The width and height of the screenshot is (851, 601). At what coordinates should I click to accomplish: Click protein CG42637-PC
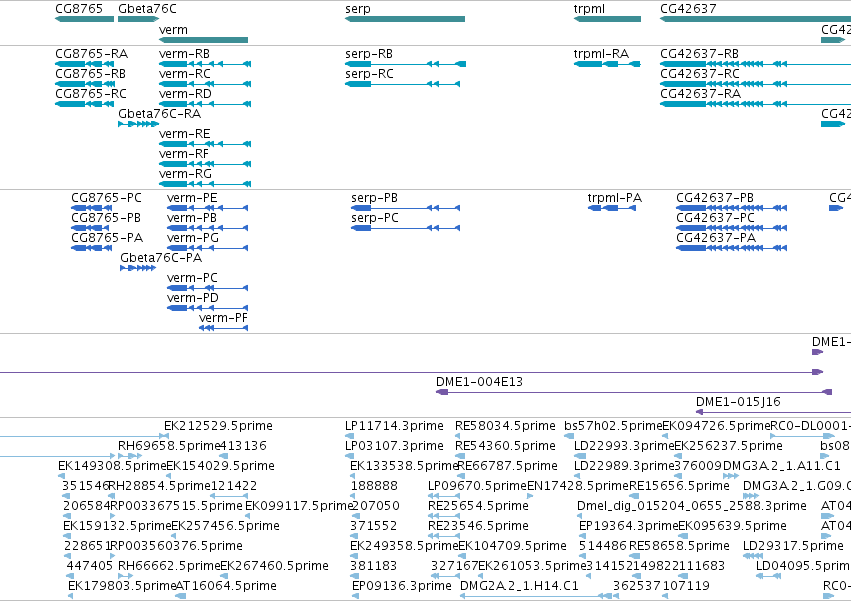732,228
